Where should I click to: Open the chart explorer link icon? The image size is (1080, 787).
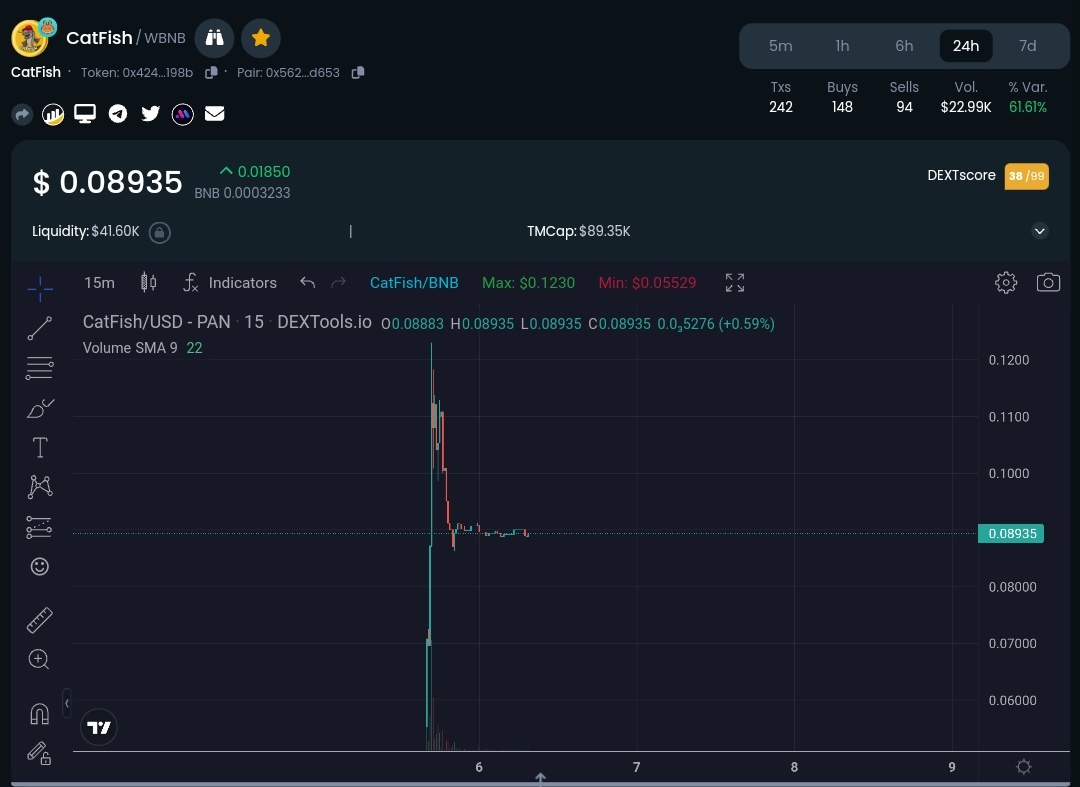pyautogui.click(x=53, y=114)
